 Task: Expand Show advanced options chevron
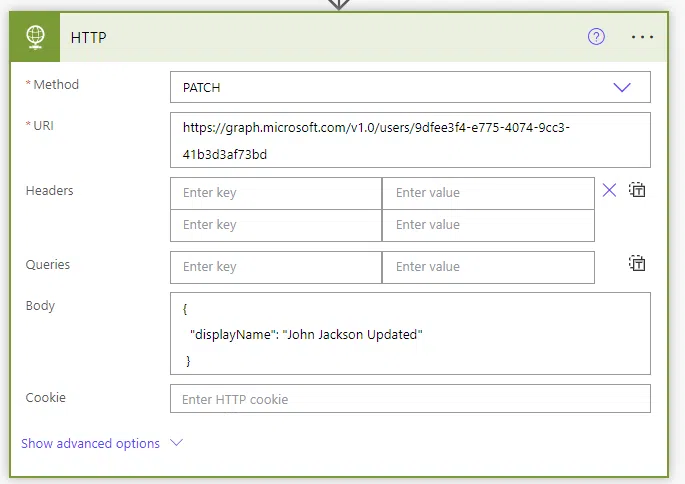(176, 443)
